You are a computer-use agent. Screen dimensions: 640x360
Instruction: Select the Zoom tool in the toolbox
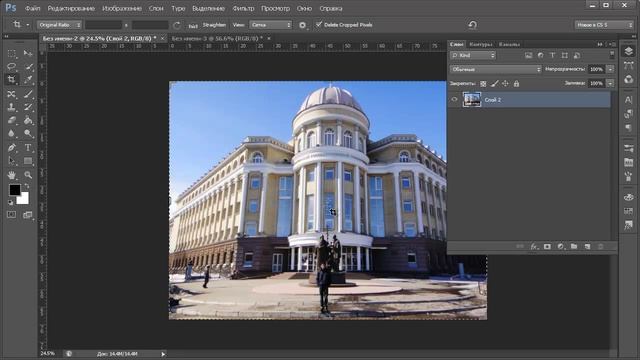(28, 175)
